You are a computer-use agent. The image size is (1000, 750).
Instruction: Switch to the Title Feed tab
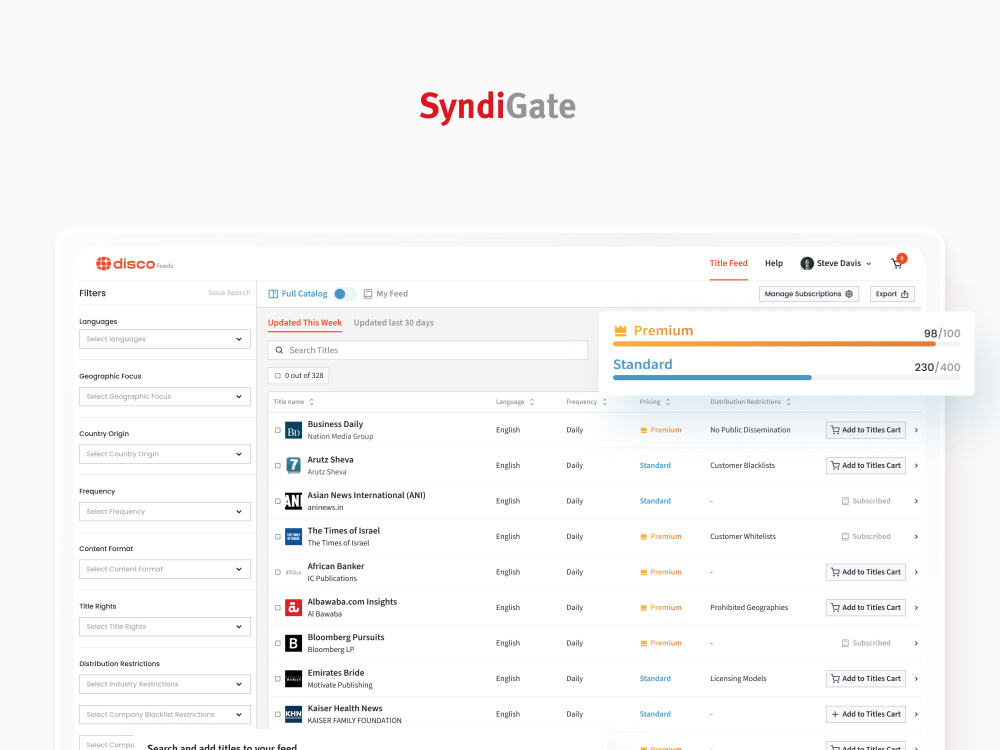point(728,263)
